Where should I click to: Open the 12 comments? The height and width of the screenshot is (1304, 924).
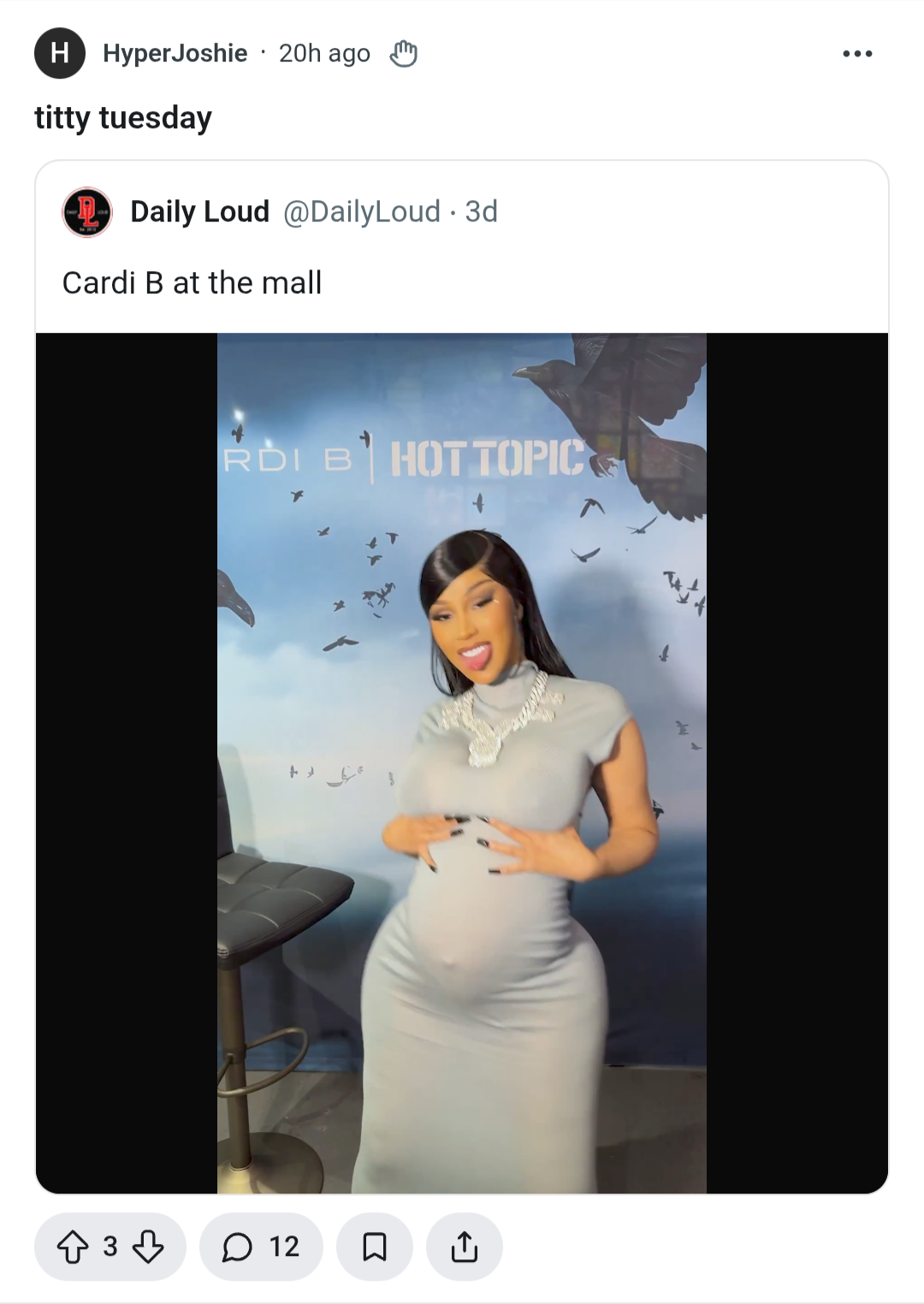pos(262,1247)
